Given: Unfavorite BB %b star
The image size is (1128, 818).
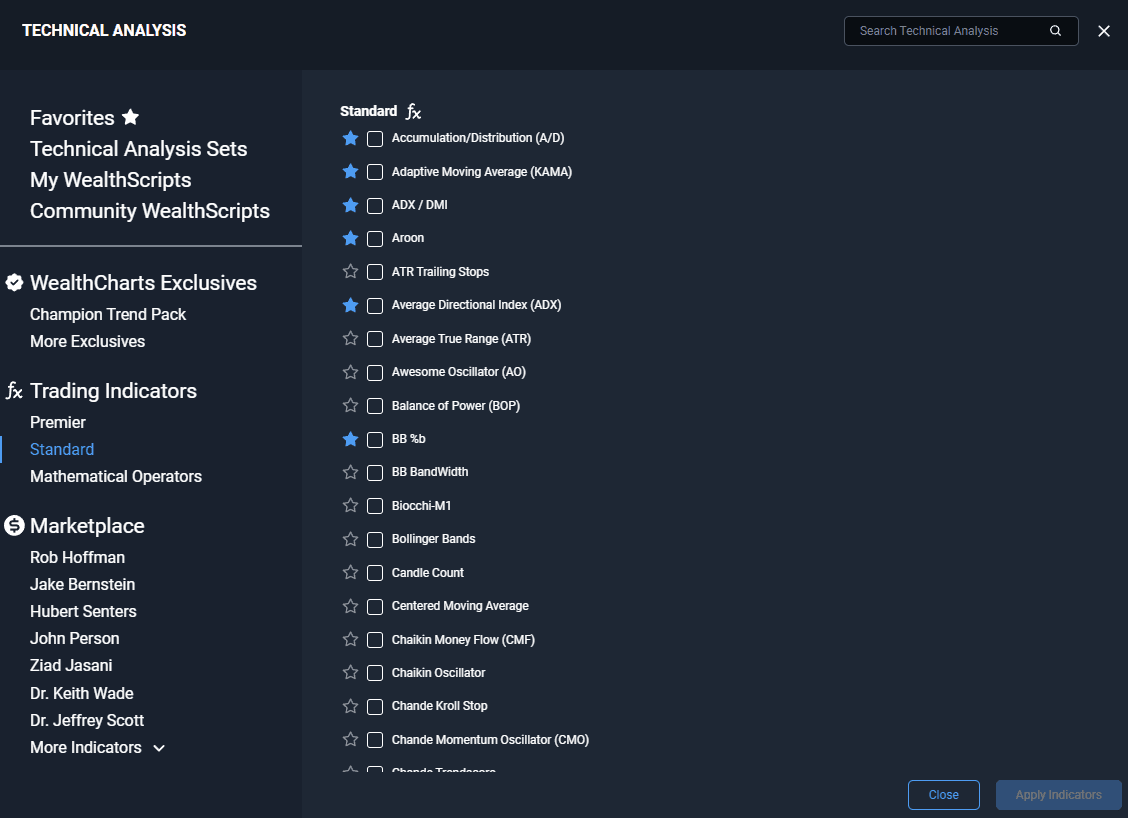Looking at the screenshot, I should [x=350, y=439].
